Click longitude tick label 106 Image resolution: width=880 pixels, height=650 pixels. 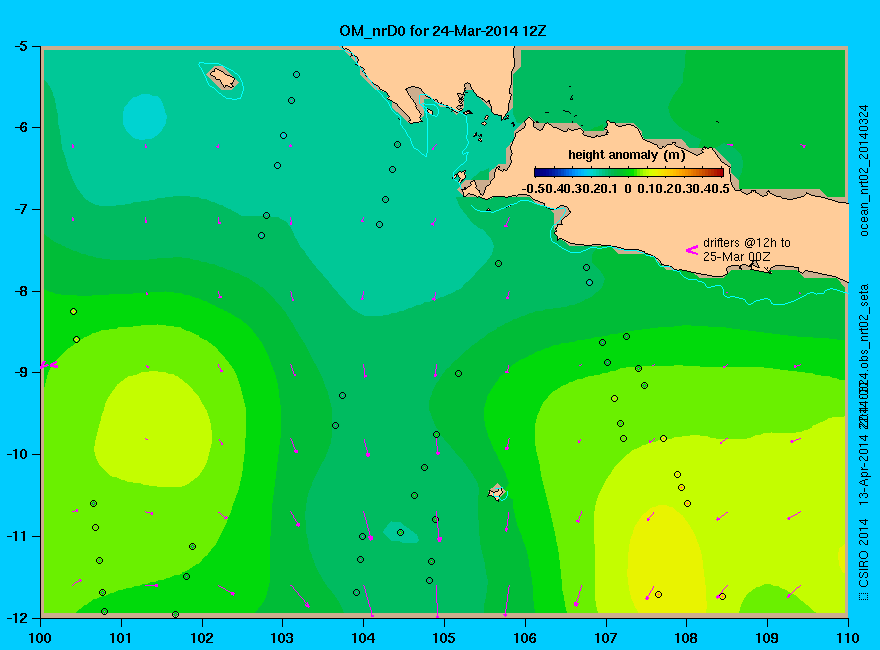525,638
